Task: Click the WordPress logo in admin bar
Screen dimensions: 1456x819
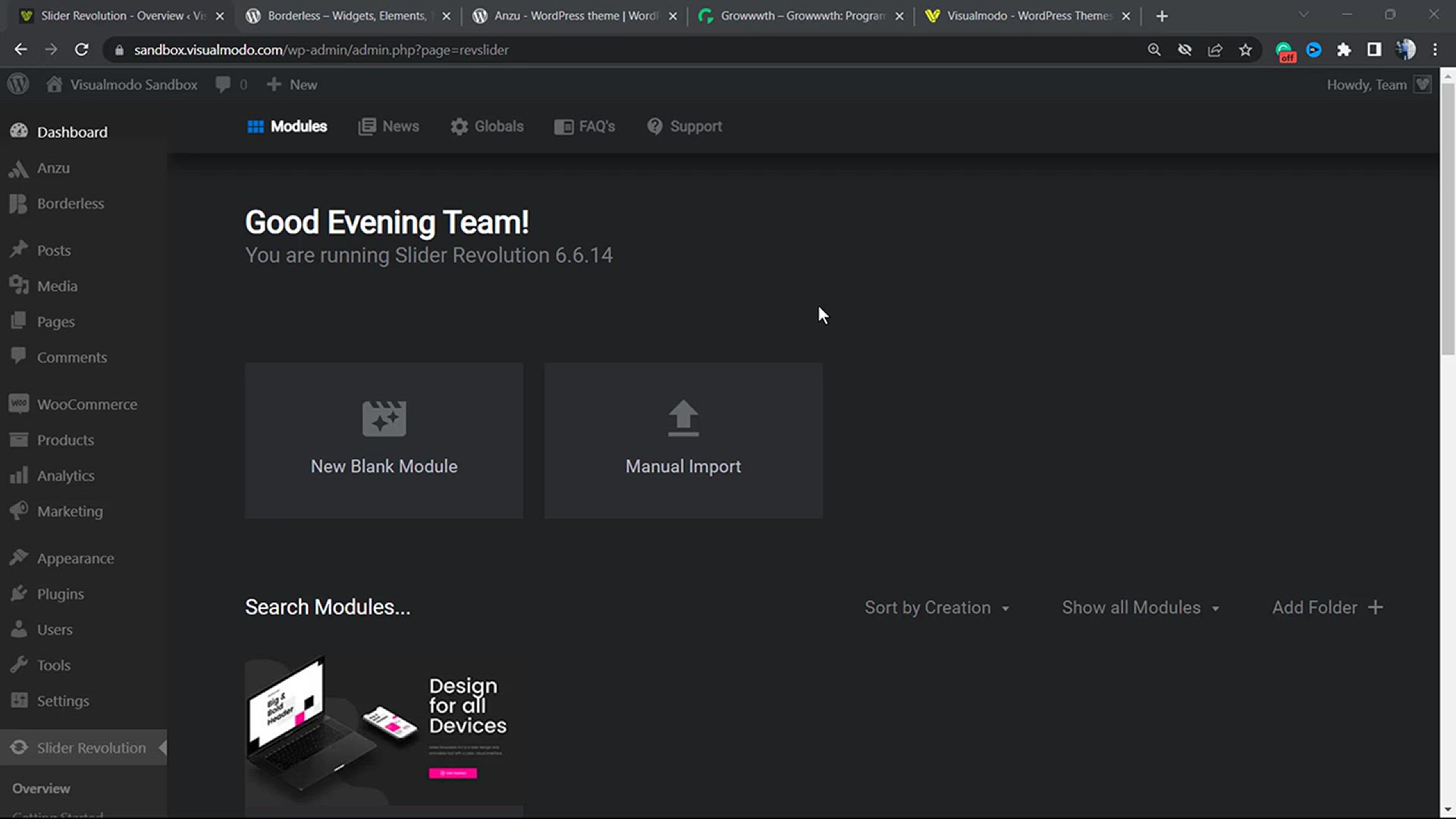Action: click(x=18, y=84)
